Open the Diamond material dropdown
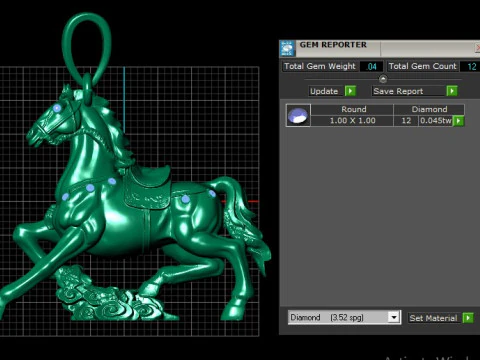This screenshot has height=360, width=480. [x=394, y=317]
